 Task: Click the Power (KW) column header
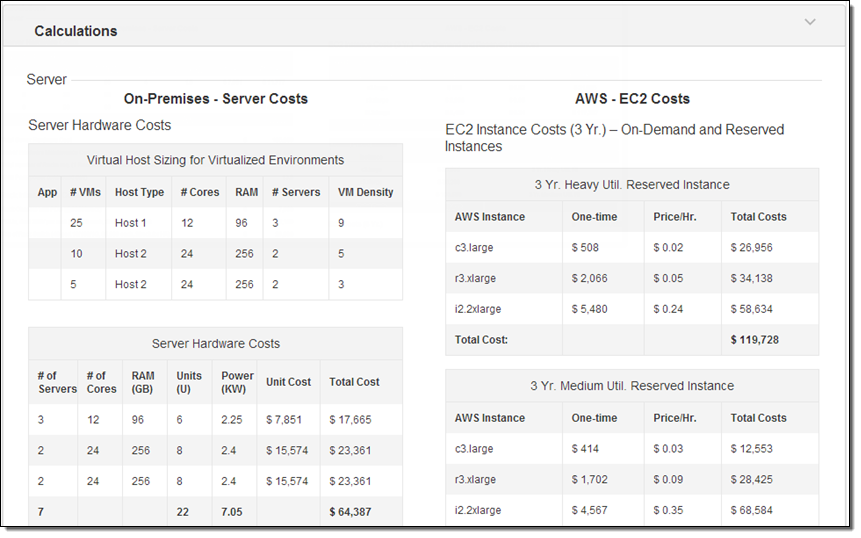coord(237,382)
